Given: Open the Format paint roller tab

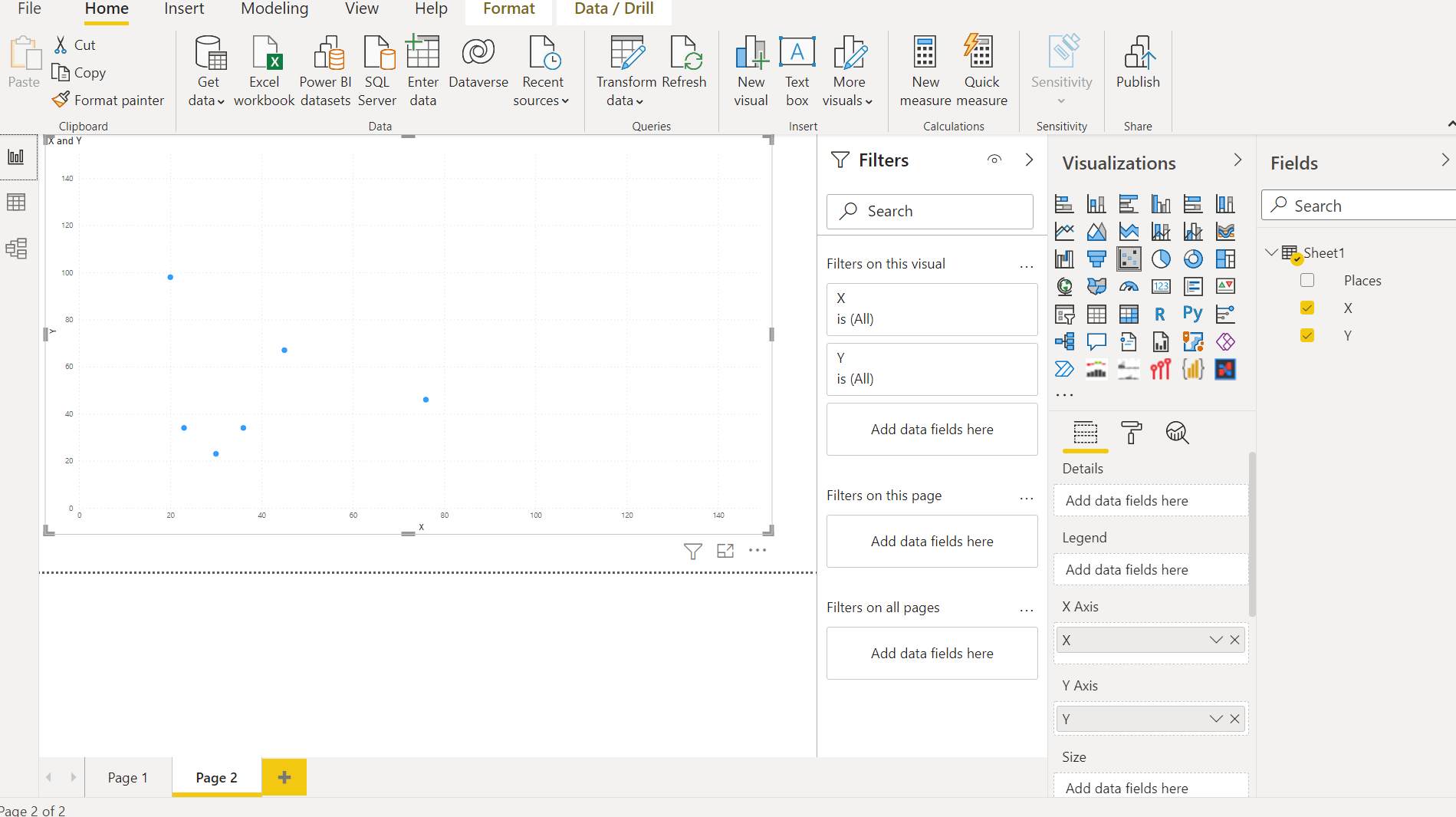Looking at the screenshot, I should [1131, 433].
